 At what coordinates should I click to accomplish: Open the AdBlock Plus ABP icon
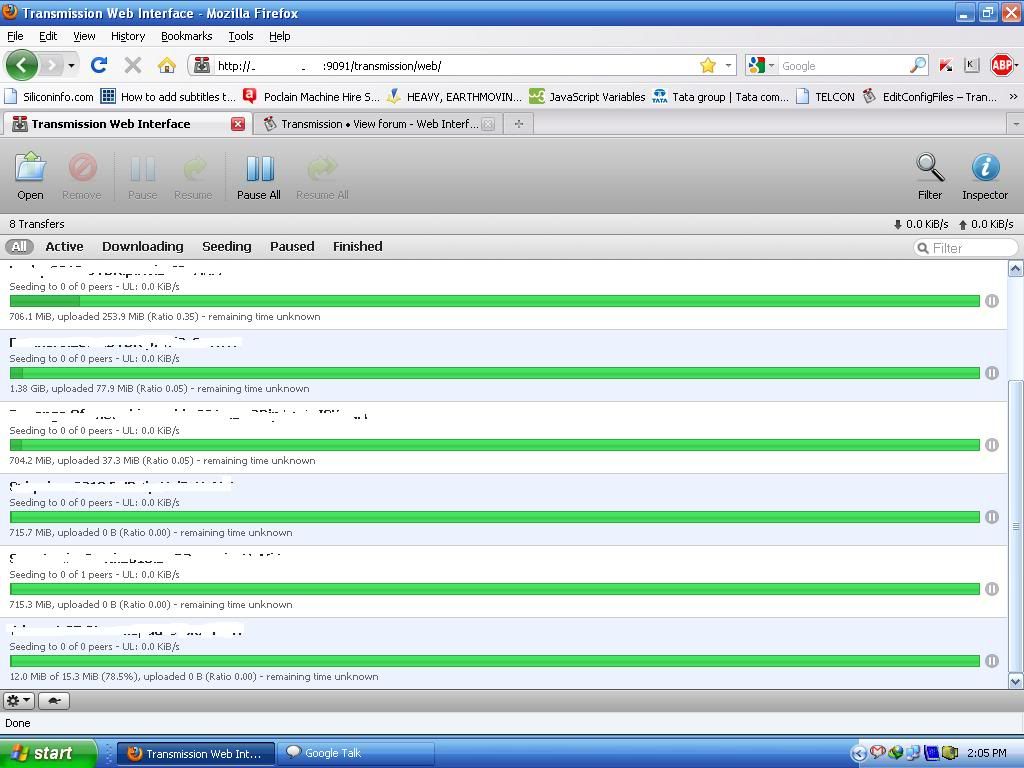click(1001, 65)
